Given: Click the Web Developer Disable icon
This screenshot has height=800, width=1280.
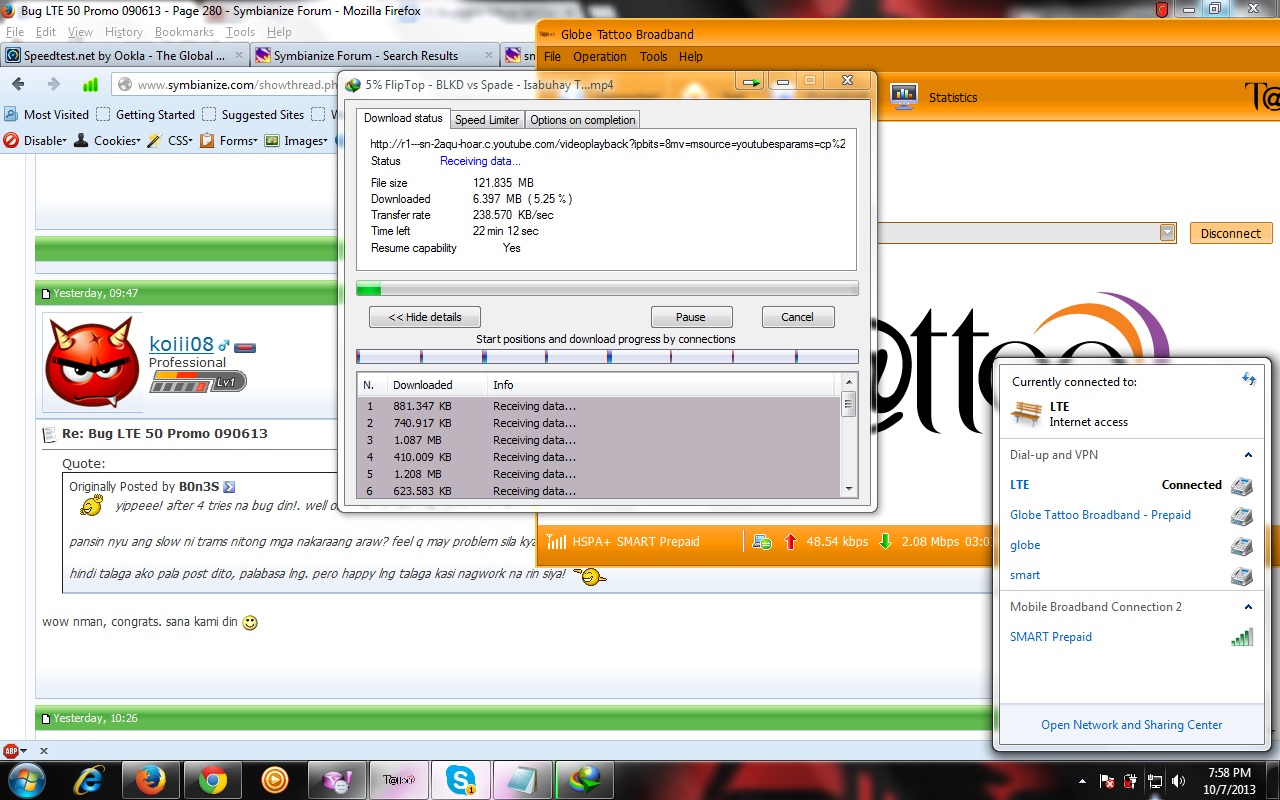Looking at the screenshot, I should pyautogui.click(x=11, y=141).
